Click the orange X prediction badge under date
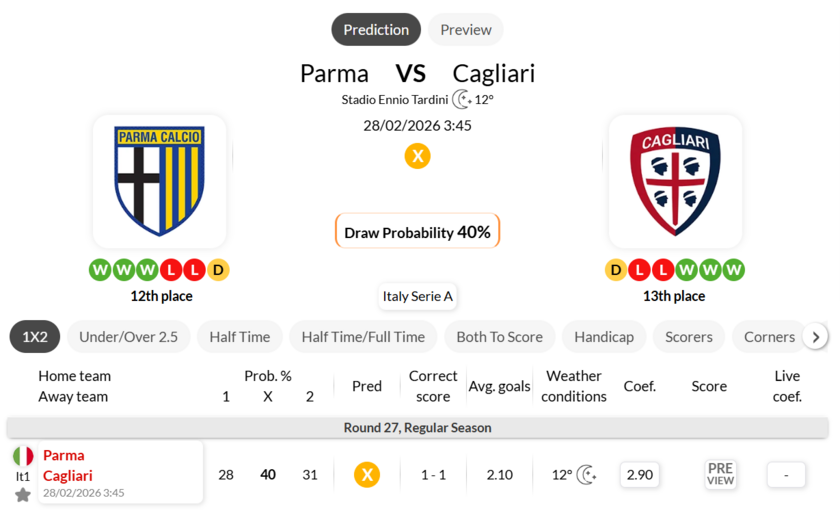Screen dimensions: 840x513 417,156
